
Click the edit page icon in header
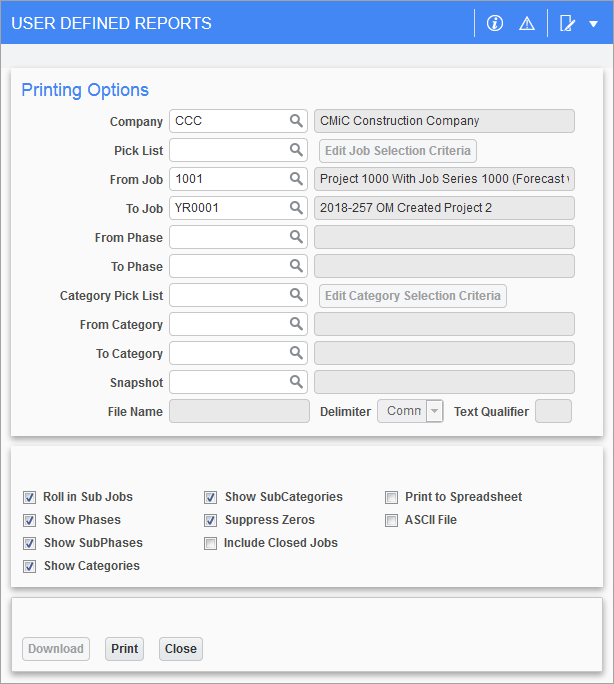[568, 23]
